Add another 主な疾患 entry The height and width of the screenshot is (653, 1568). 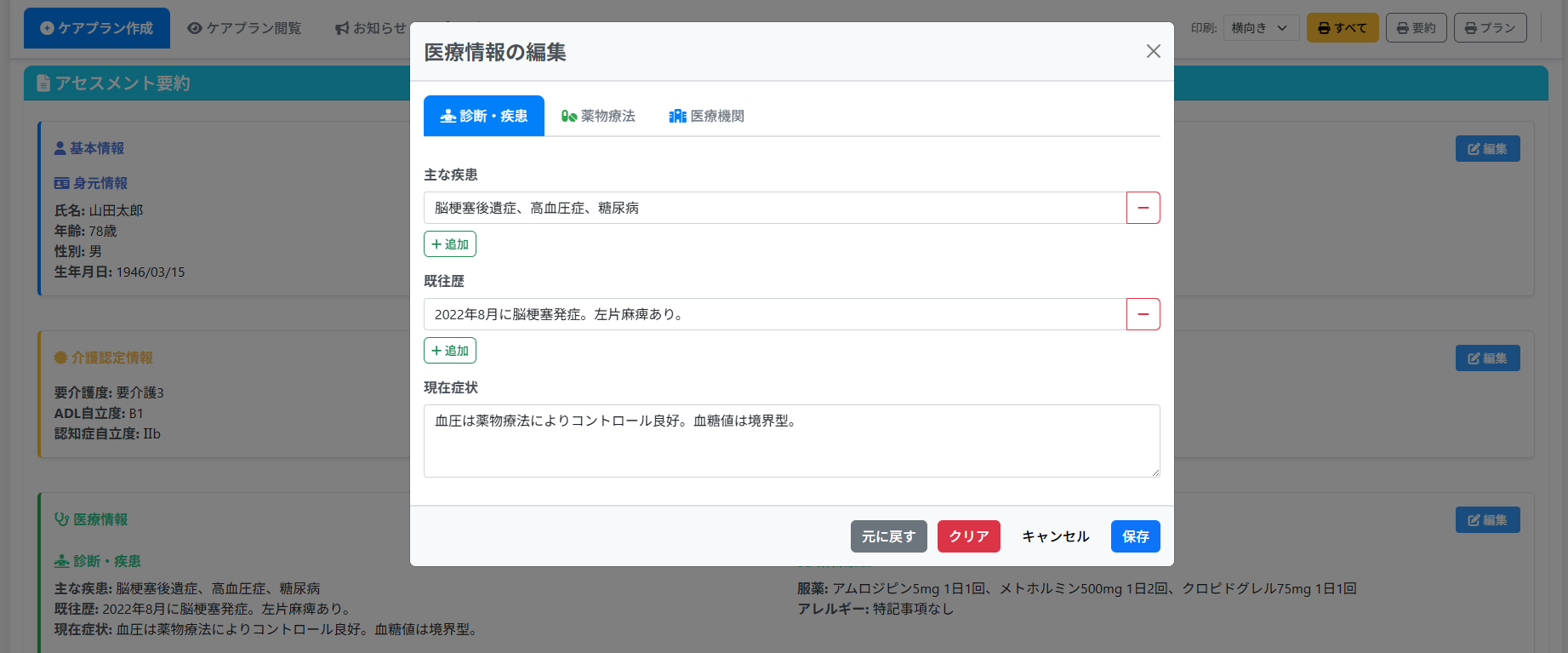[450, 244]
